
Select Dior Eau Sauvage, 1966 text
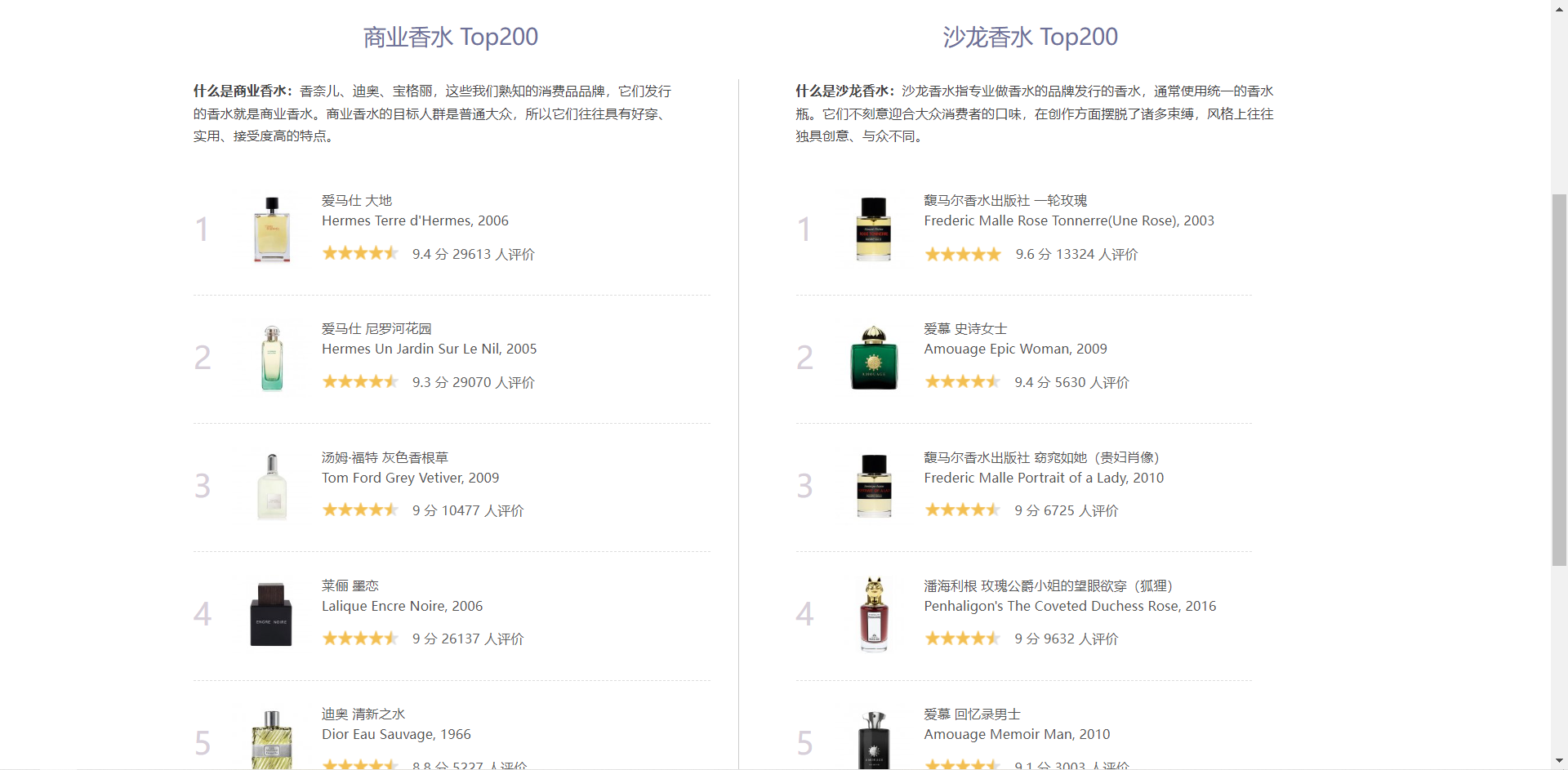(396, 735)
